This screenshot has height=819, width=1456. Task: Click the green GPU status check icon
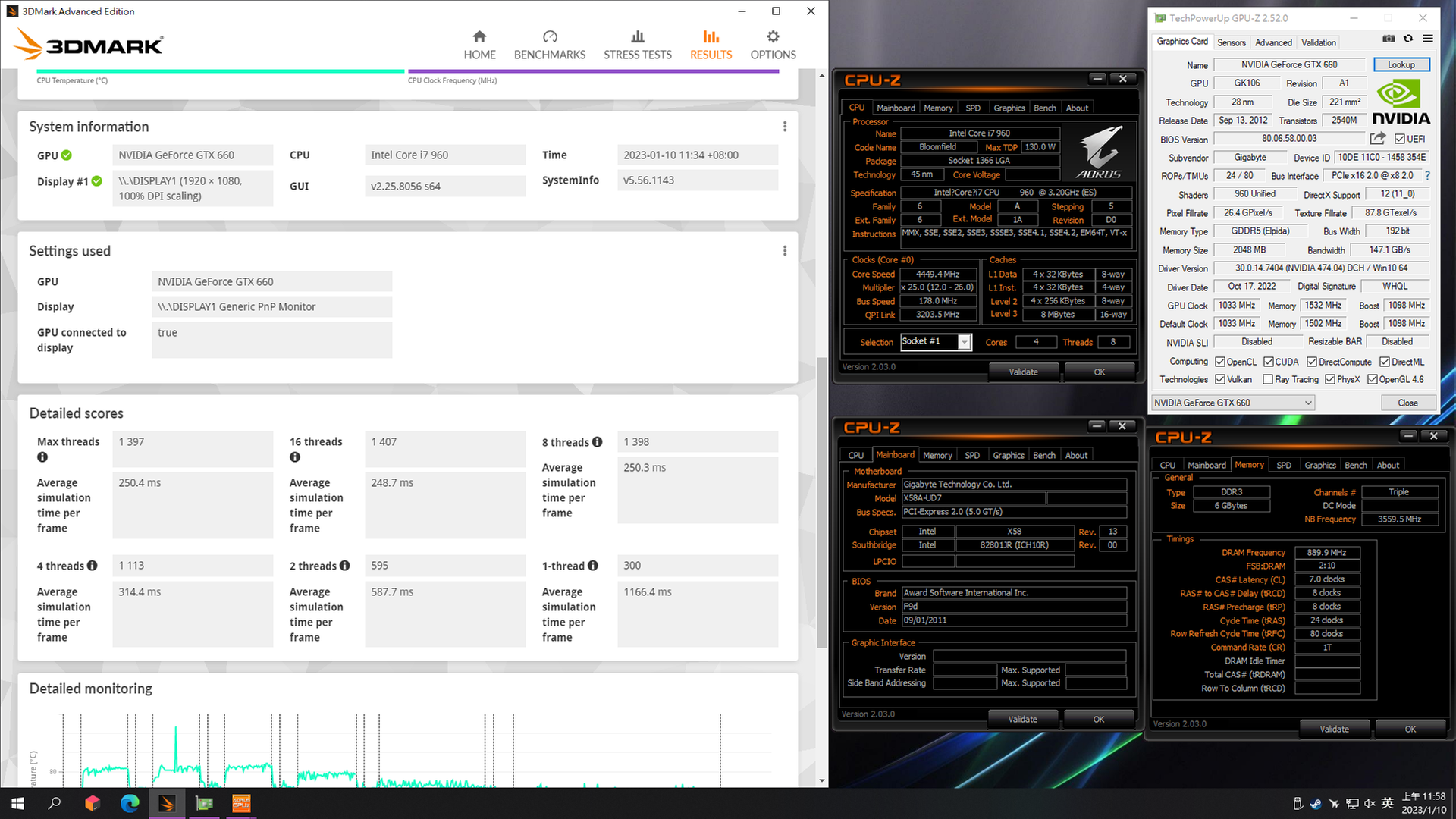point(67,155)
